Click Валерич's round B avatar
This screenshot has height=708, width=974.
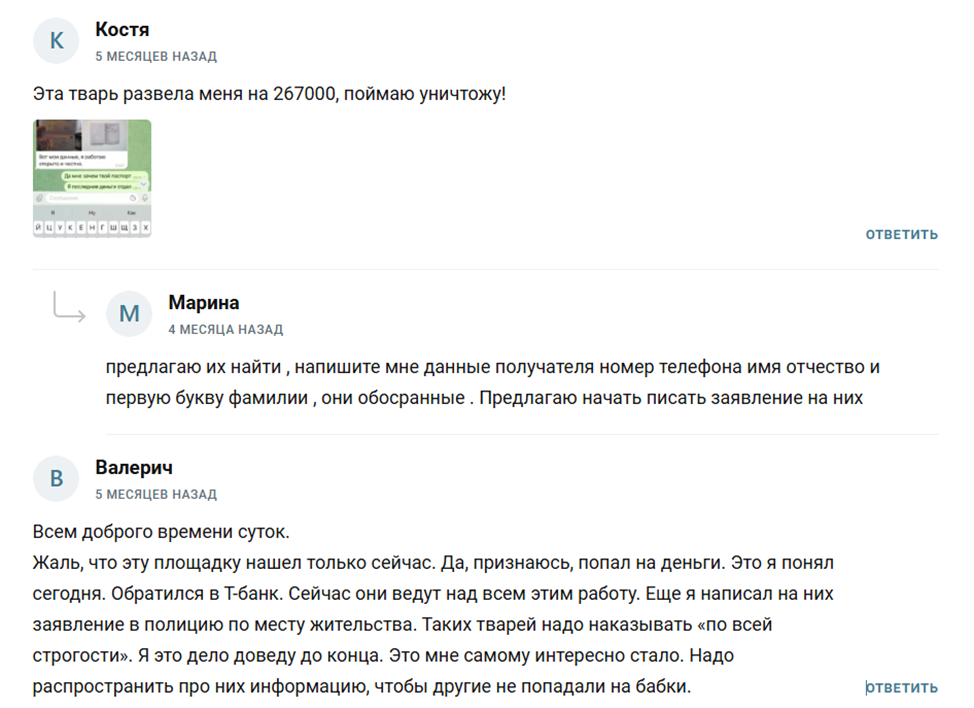pyautogui.click(x=56, y=479)
